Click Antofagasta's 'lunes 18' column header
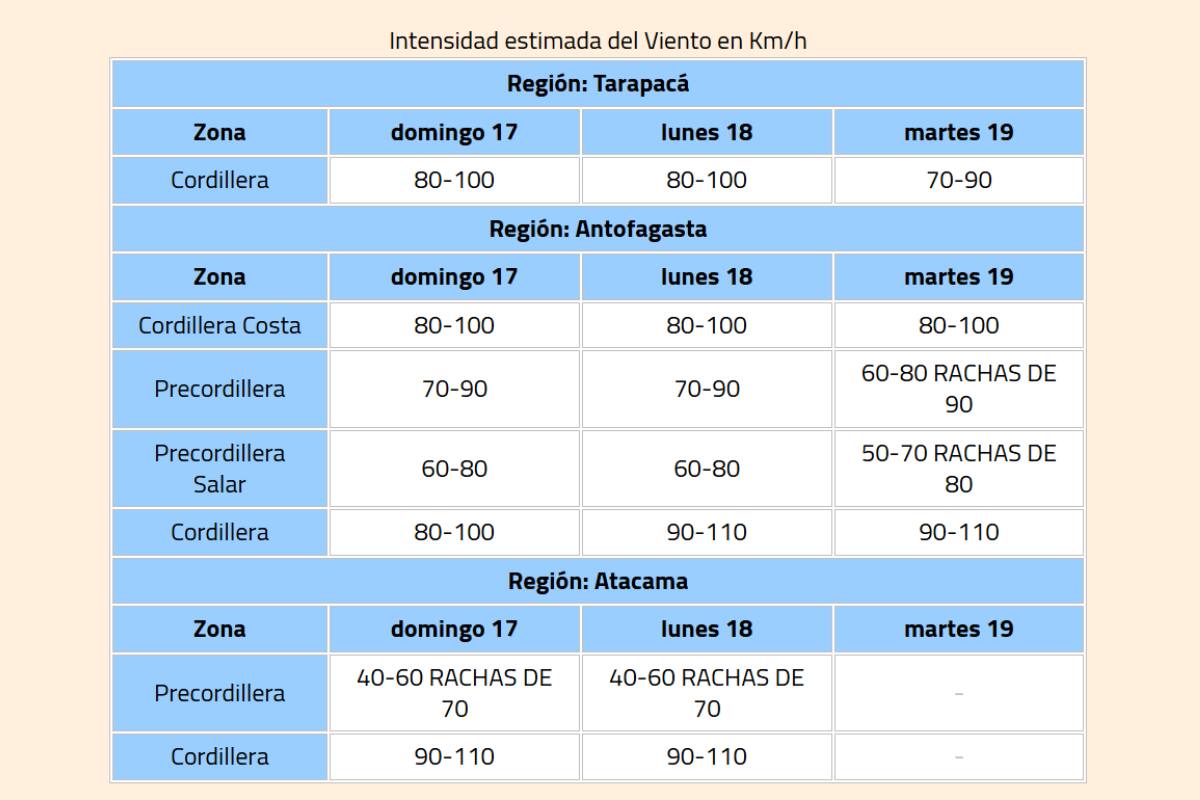The width and height of the screenshot is (1200, 800). click(706, 277)
